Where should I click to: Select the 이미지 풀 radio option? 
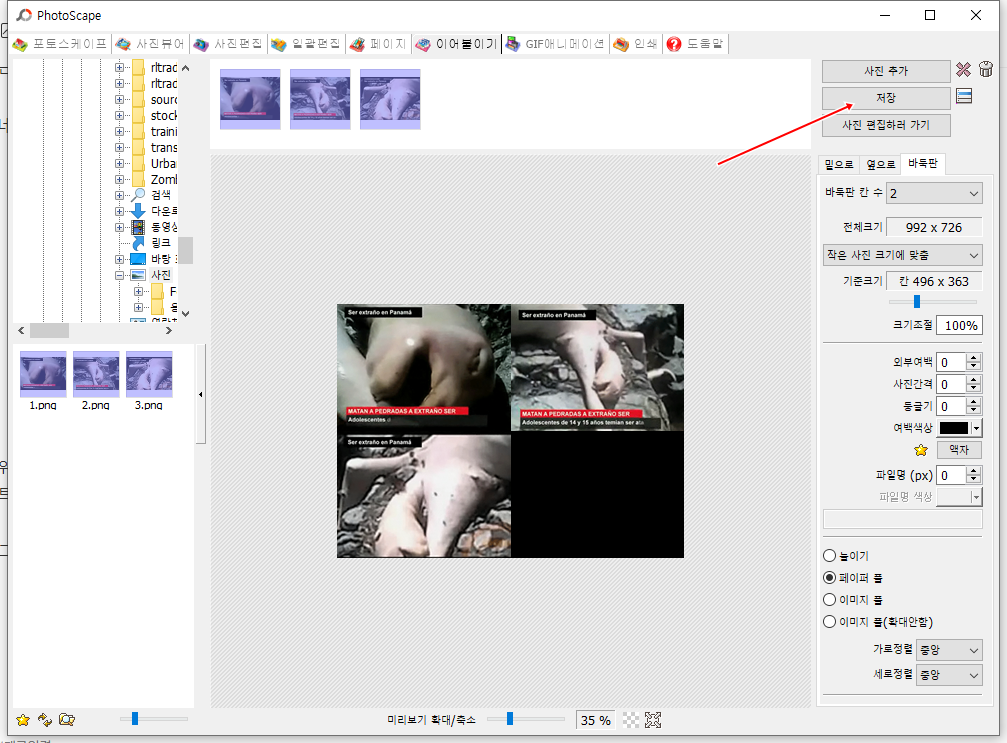tap(853, 600)
